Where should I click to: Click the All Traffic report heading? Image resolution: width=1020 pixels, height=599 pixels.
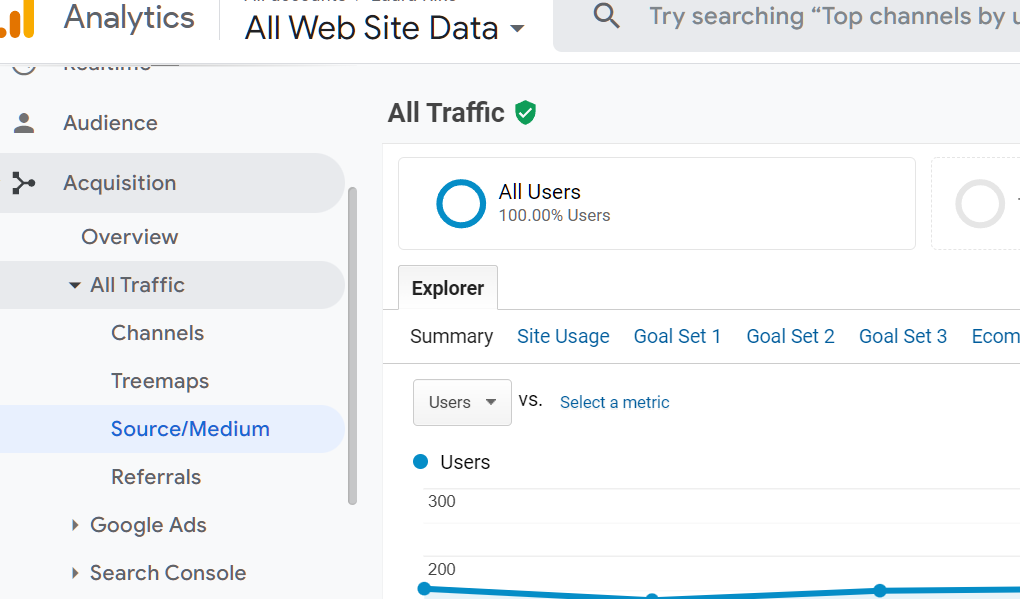[x=446, y=113]
